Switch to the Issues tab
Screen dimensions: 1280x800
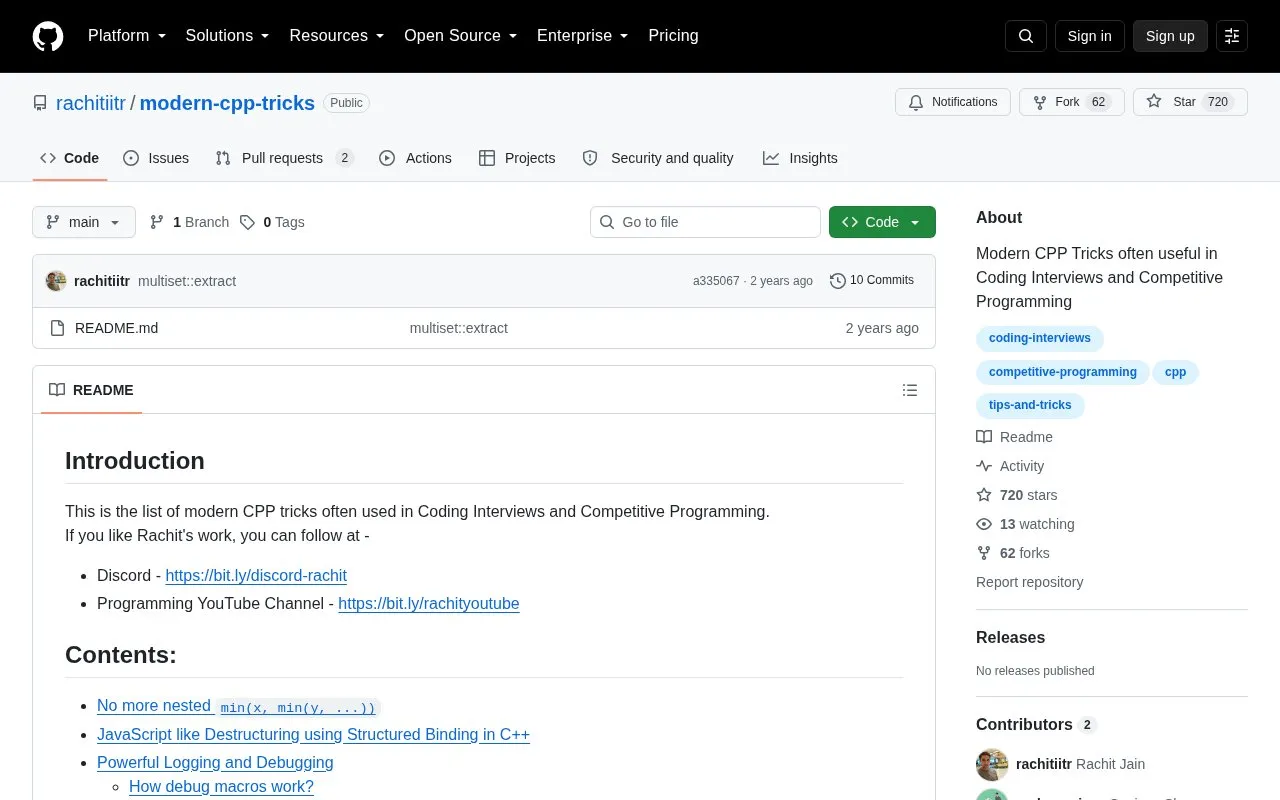tap(156, 158)
